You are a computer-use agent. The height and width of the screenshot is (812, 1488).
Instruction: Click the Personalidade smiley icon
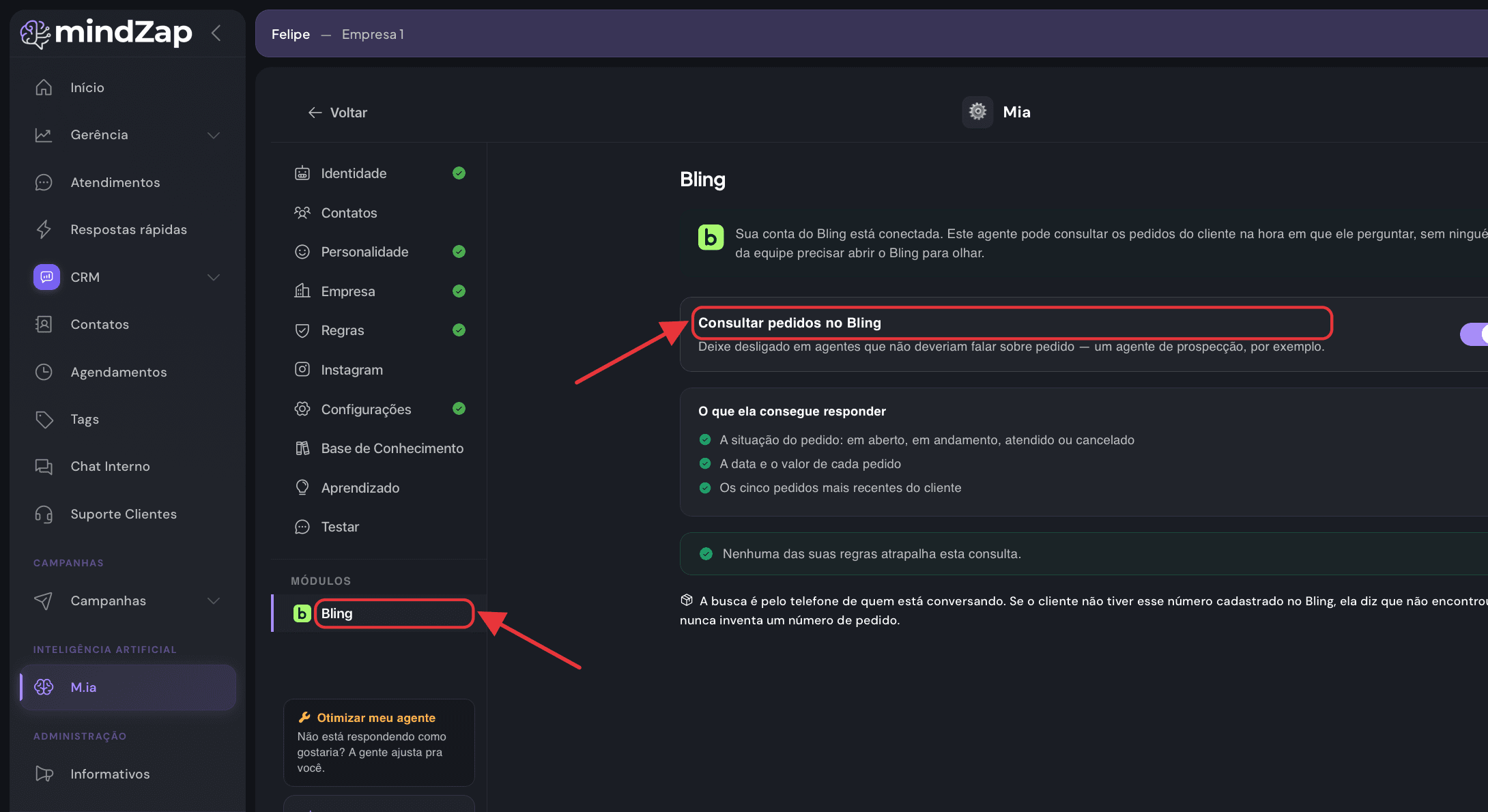pos(302,252)
